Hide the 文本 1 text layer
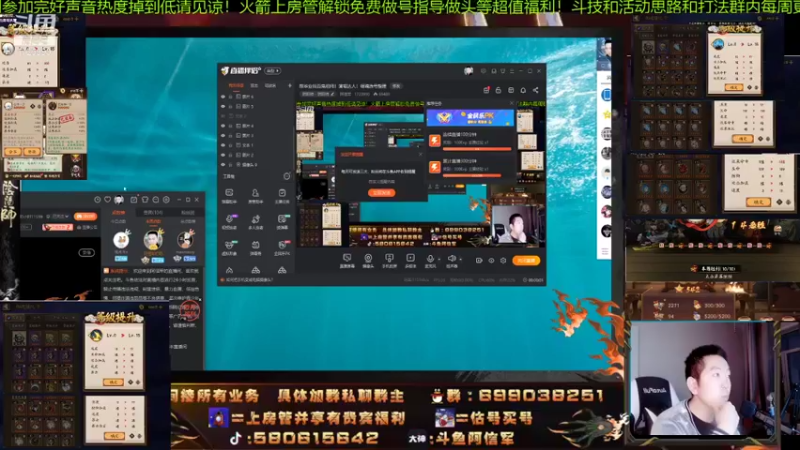 pos(223,145)
